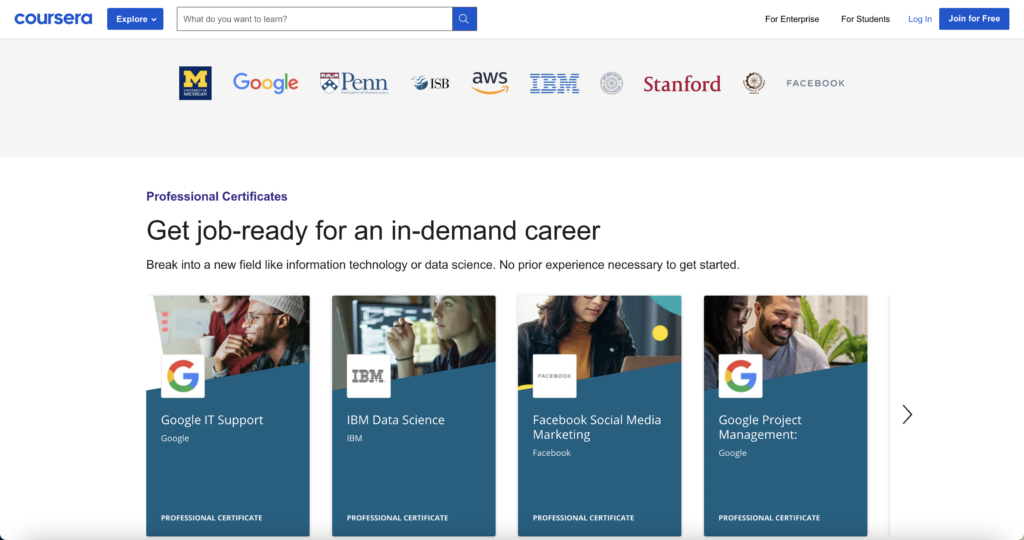Screen dimensions: 1024x540
Task: Click the Professional Certificates heading link
Action: (x=217, y=197)
